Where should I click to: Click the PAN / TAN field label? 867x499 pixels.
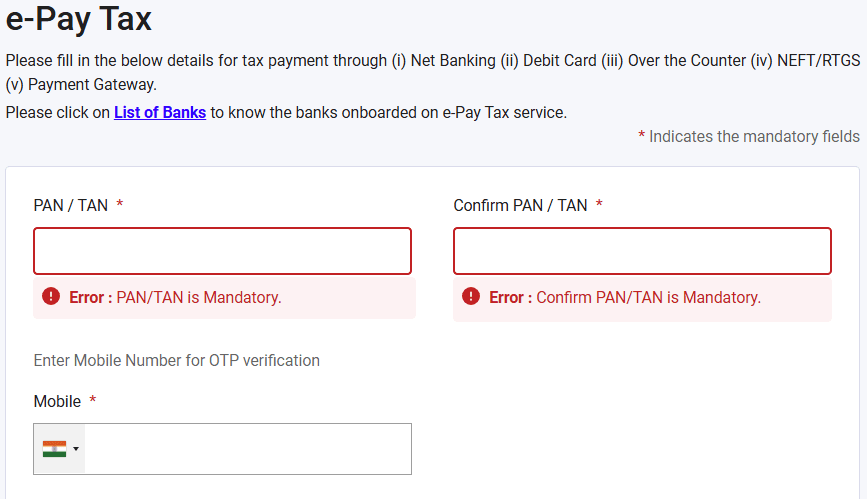coord(70,205)
